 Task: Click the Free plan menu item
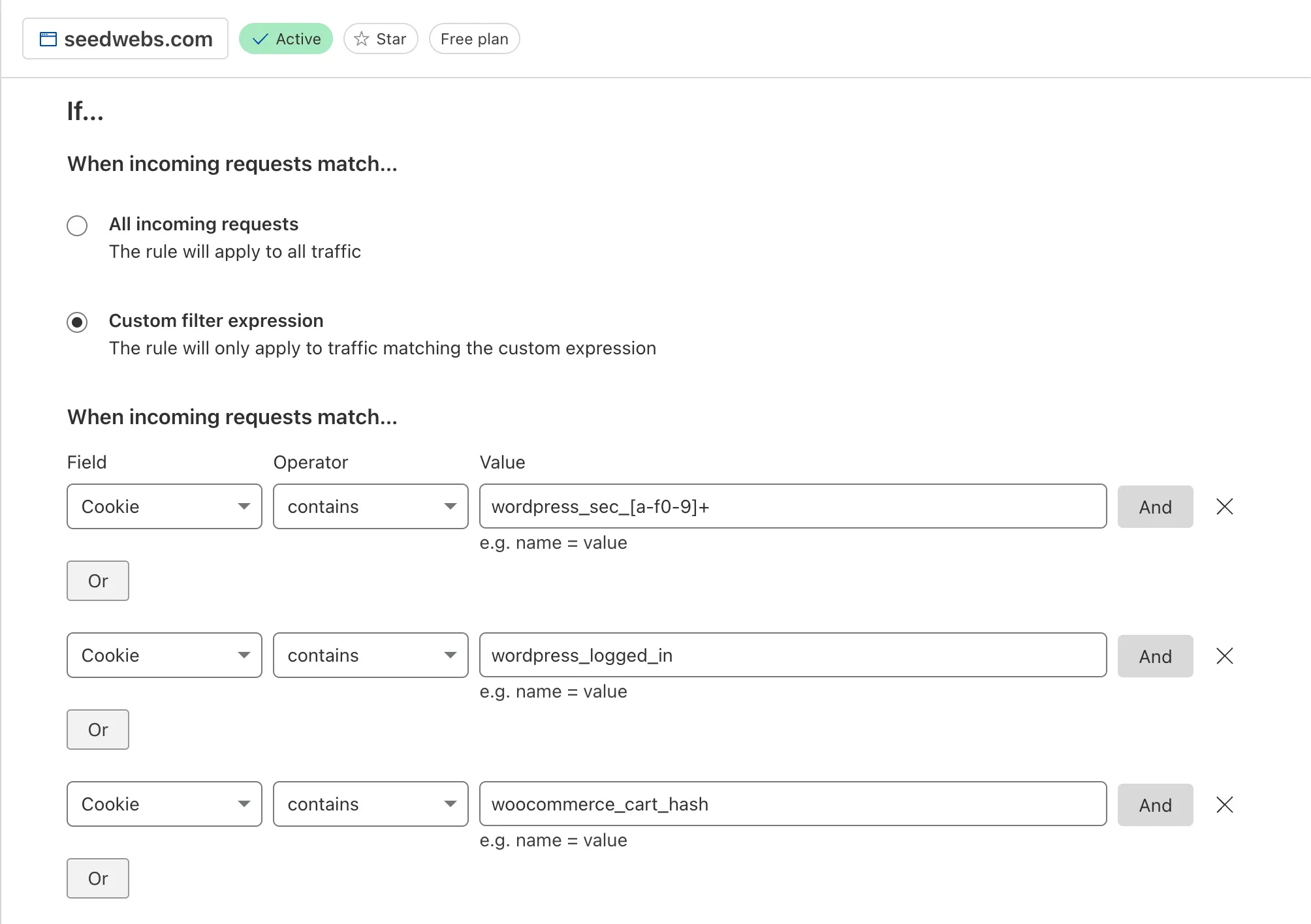click(475, 39)
